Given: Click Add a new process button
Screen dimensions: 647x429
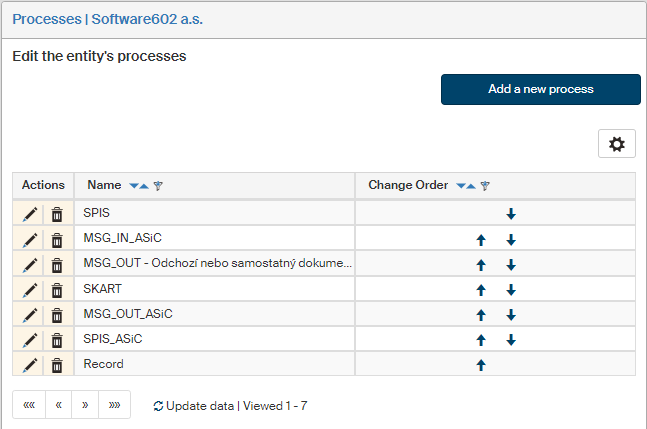Looking at the screenshot, I should click(540, 89).
